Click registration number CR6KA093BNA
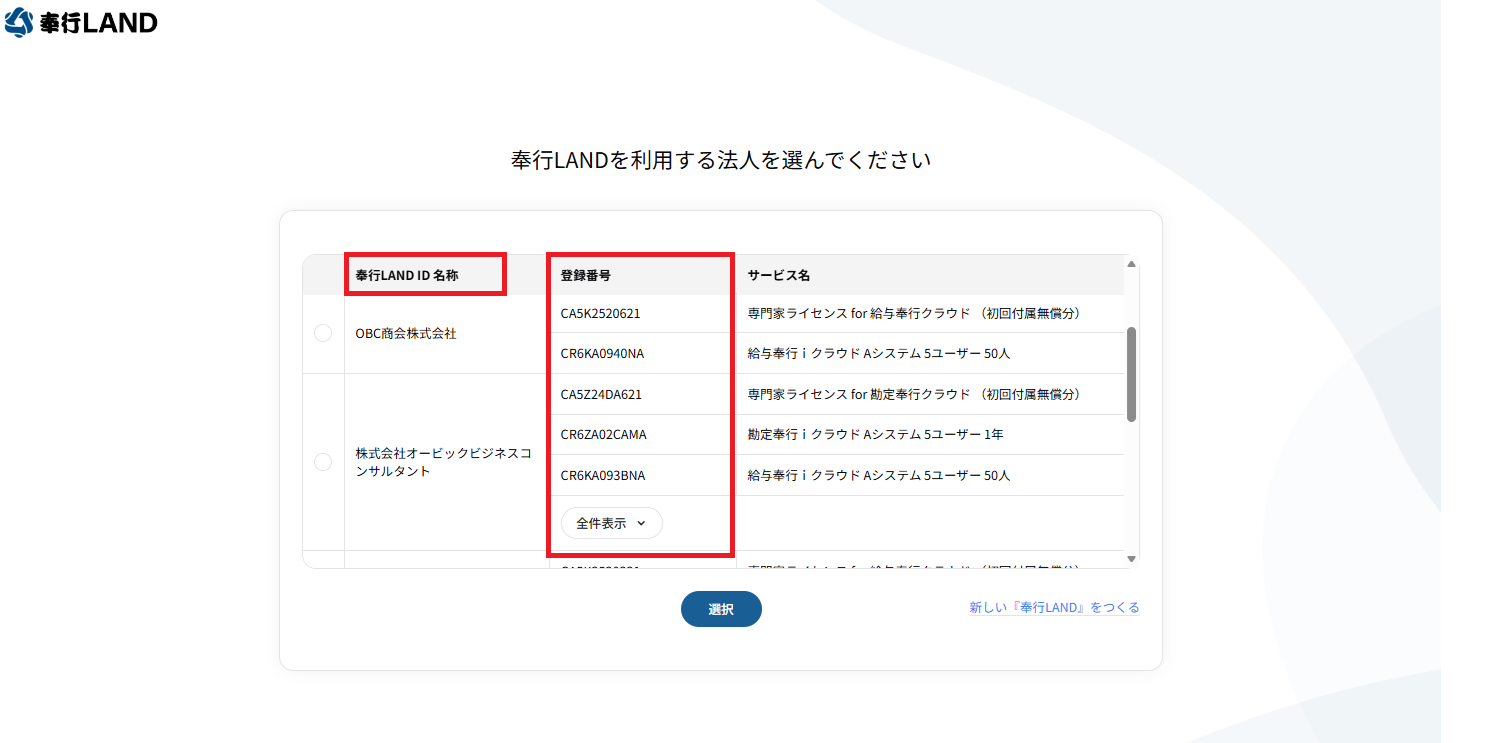 point(603,475)
